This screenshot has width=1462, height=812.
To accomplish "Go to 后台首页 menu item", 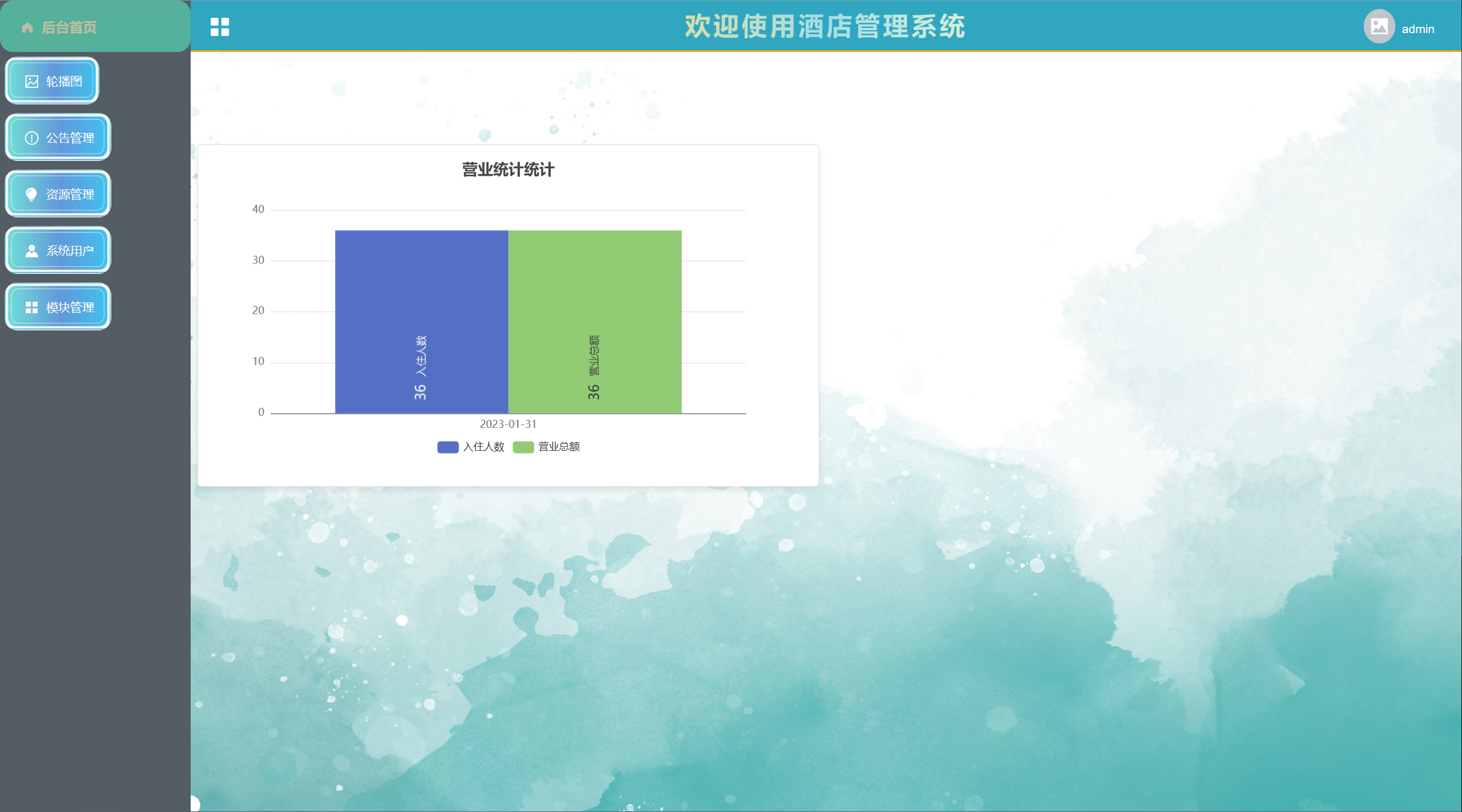I will pos(69,27).
